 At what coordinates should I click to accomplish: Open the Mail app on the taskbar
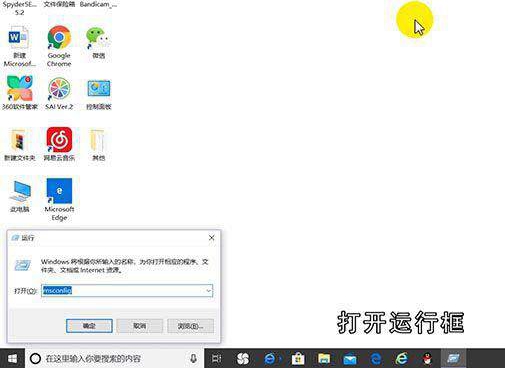350,359
